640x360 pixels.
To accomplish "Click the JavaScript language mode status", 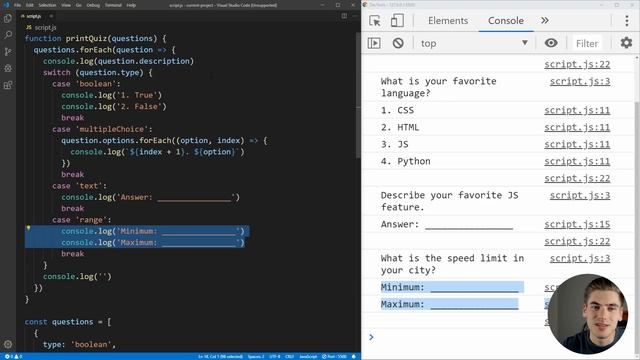I will click(308, 356).
